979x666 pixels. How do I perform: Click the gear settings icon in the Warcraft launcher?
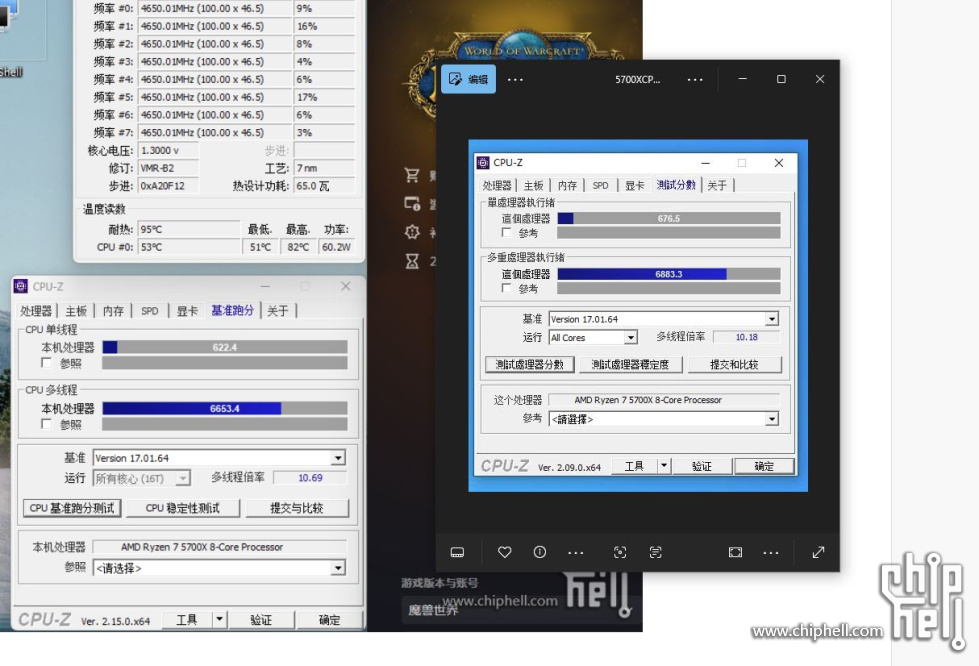[412, 232]
